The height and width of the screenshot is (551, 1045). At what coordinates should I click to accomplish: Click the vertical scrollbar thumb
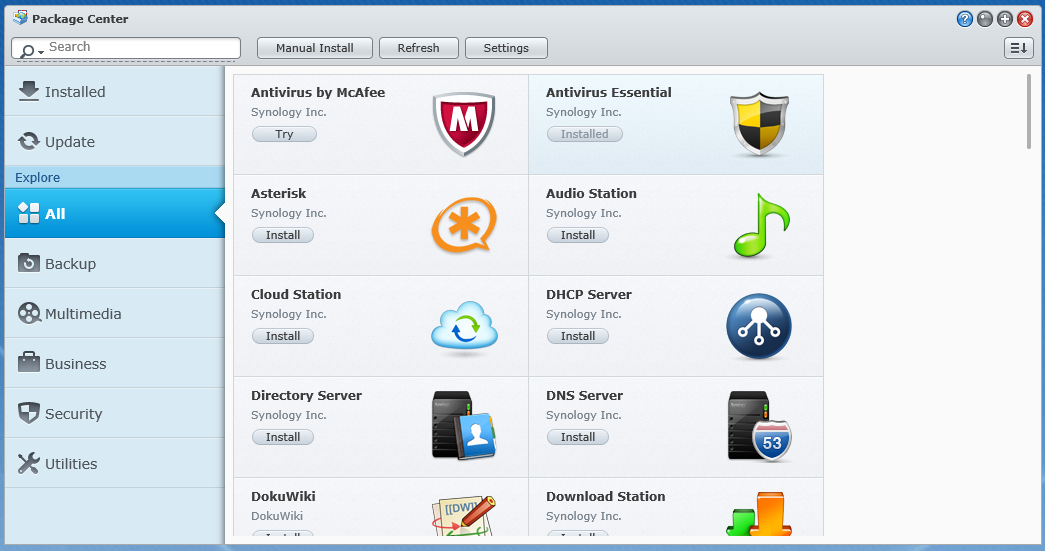[1030, 111]
